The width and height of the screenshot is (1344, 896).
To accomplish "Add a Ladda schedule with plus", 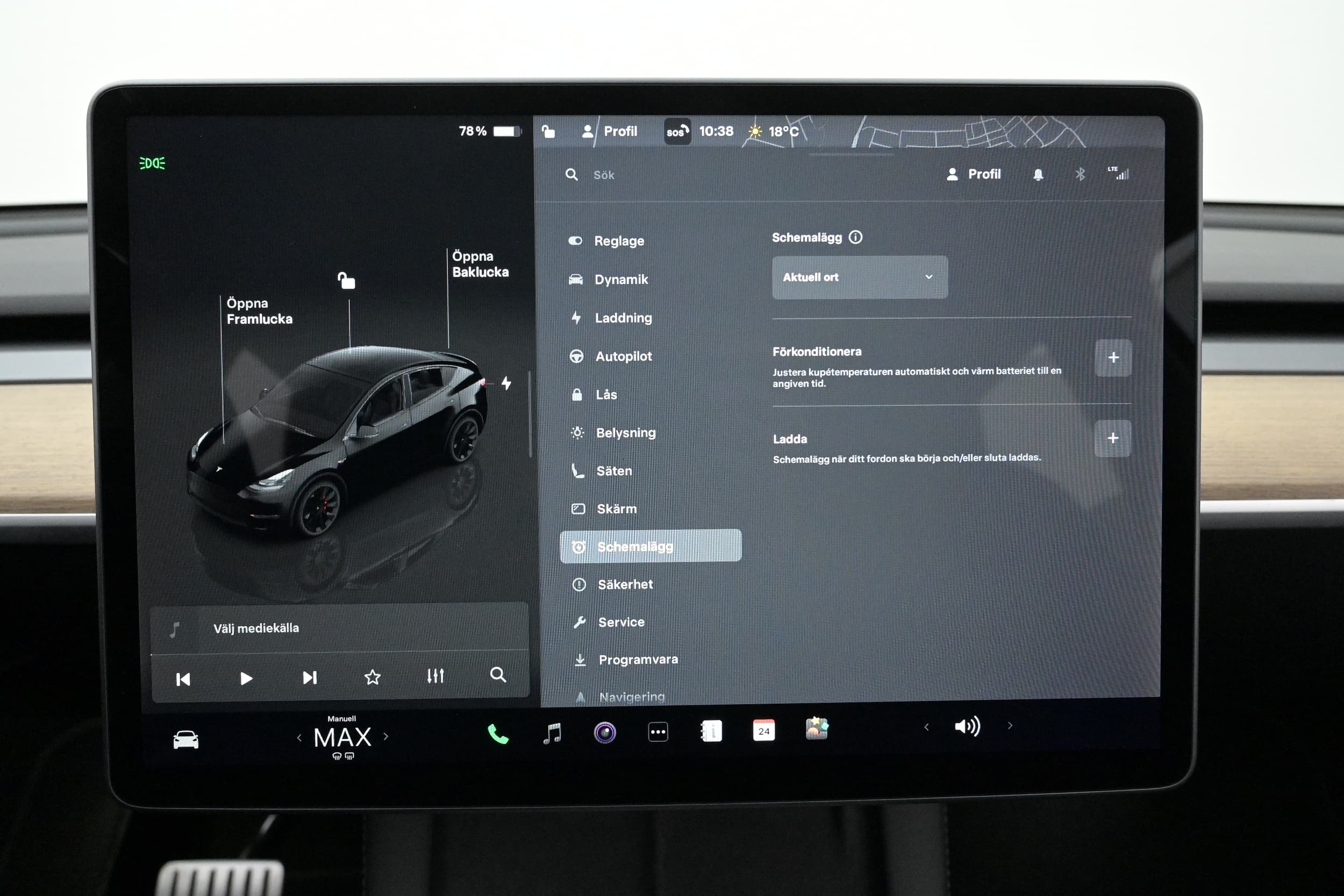I will (1112, 438).
